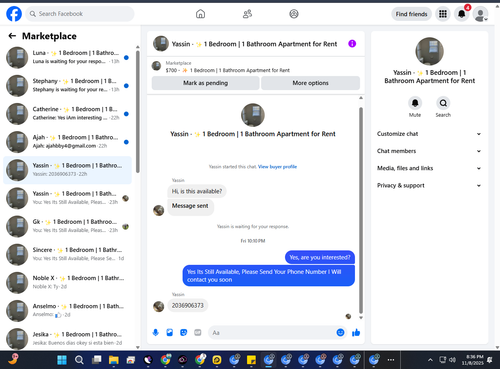This screenshot has width=500, height=369.
Task: Open emoji picker in message box
Action: pyautogui.click(x=340, y=332)
